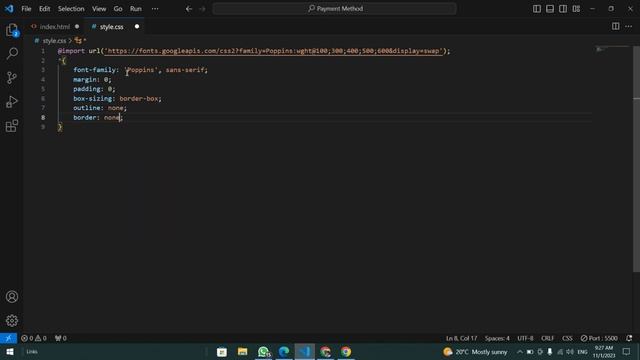The height and width of the screenshot is (360, 640).
Task: Open File Explorer in the taskbar
Action: (x=242, y=351)
